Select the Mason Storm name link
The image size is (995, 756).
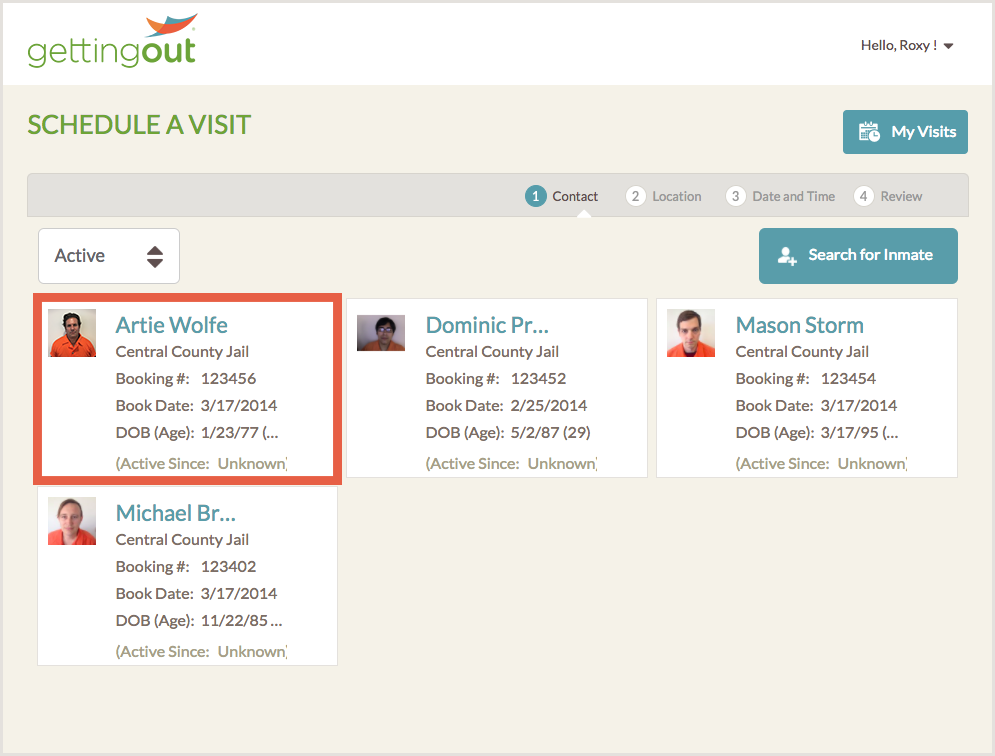click(x=799, y=325)
